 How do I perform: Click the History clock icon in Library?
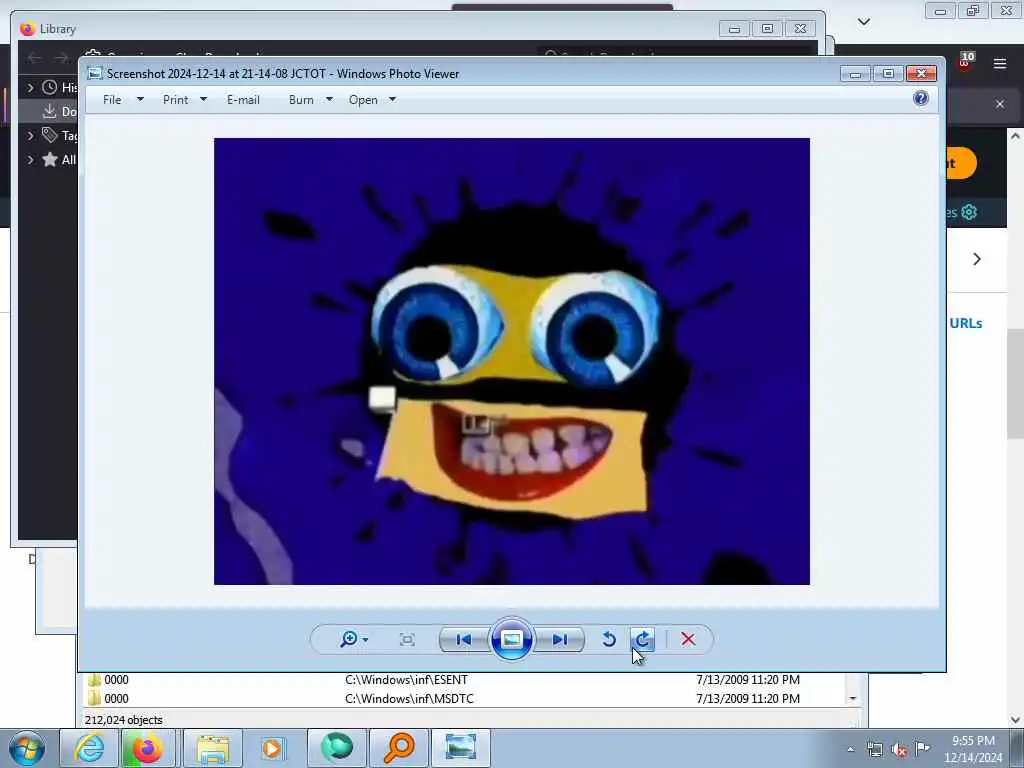[x=50, y=87]
